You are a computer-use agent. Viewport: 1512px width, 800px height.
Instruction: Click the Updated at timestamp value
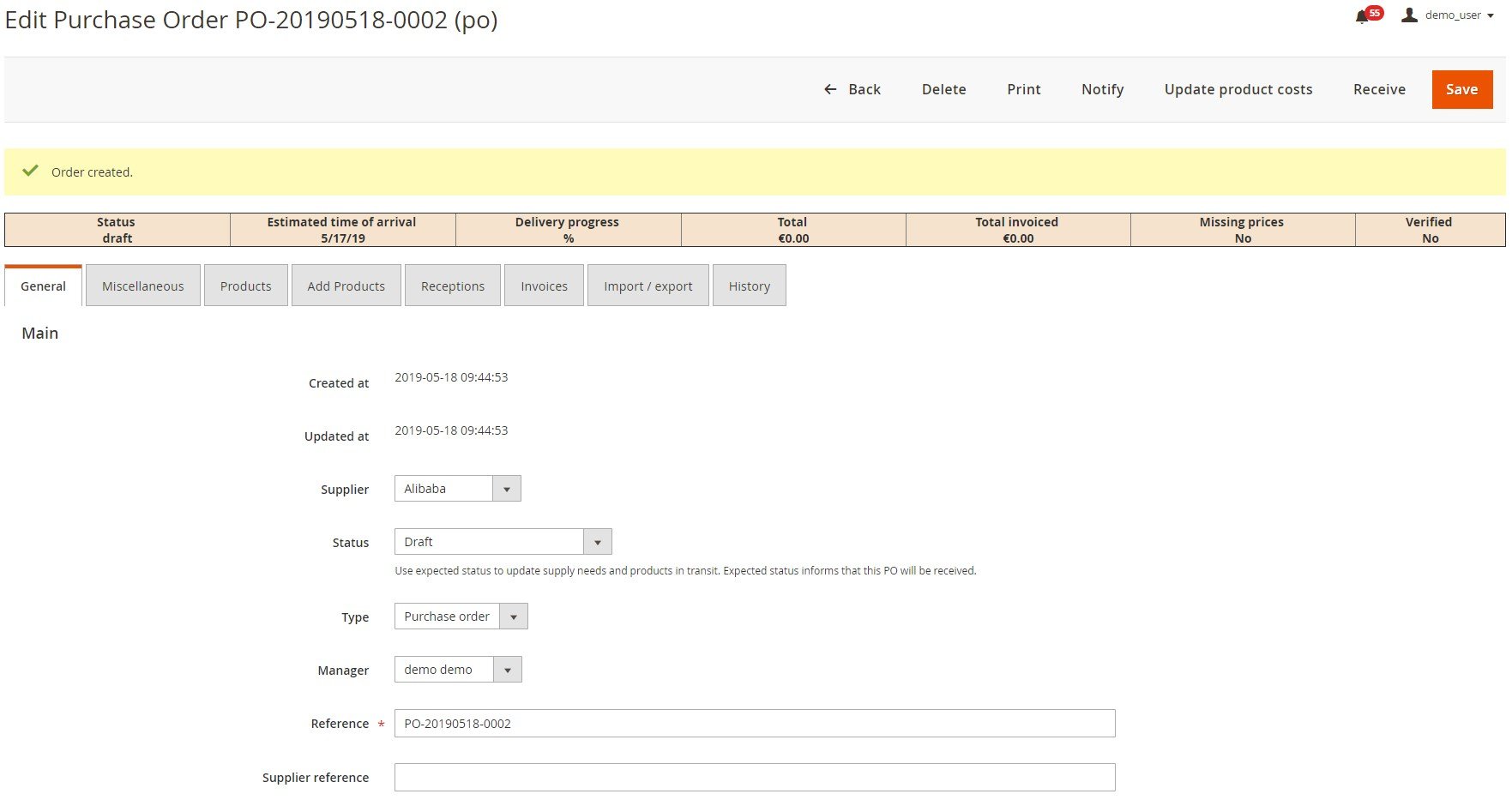(451, 430)
